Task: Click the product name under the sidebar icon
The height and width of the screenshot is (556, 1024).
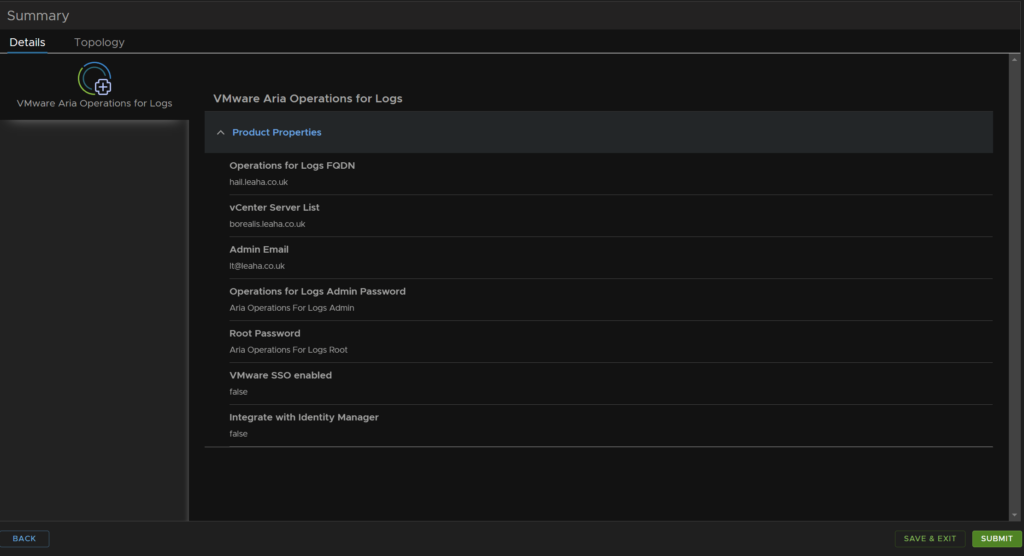Action: (x=95, y=103)
